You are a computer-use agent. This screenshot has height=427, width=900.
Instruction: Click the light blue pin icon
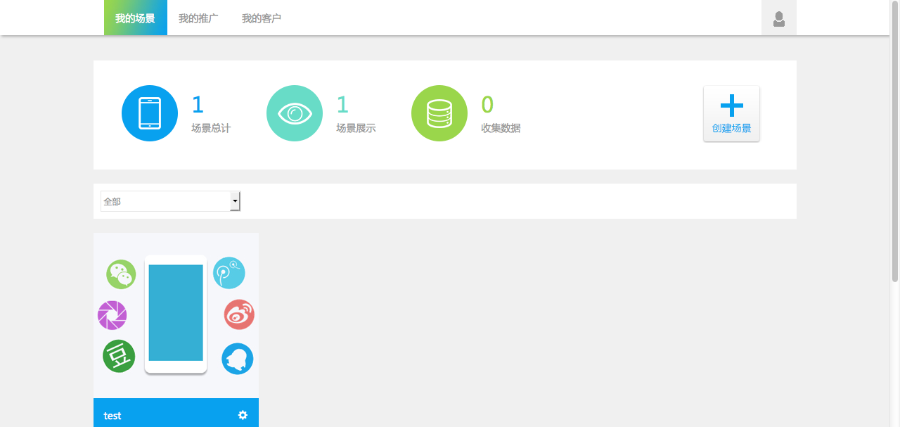229,273
